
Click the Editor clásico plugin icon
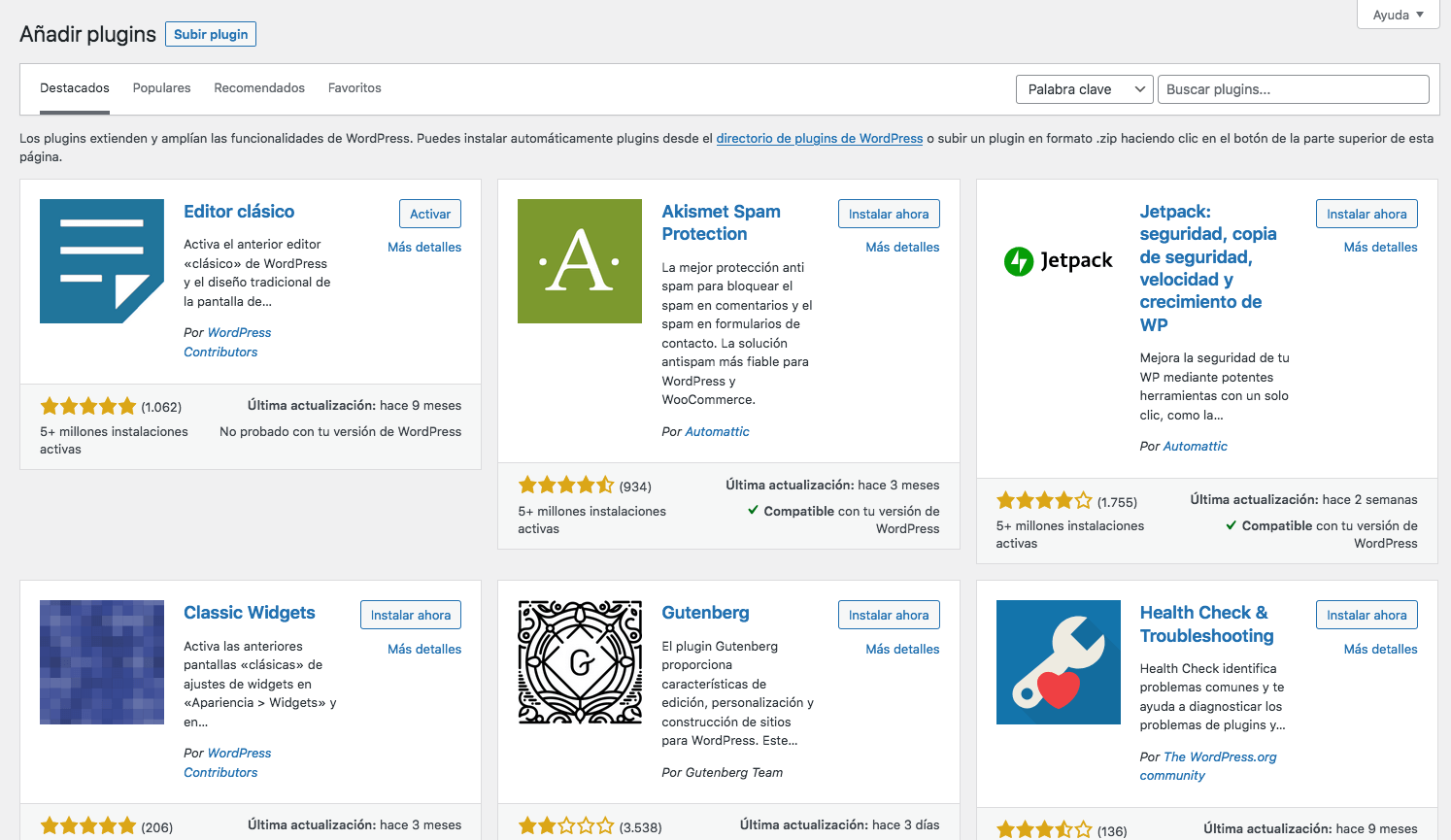(x=101, y=260)
